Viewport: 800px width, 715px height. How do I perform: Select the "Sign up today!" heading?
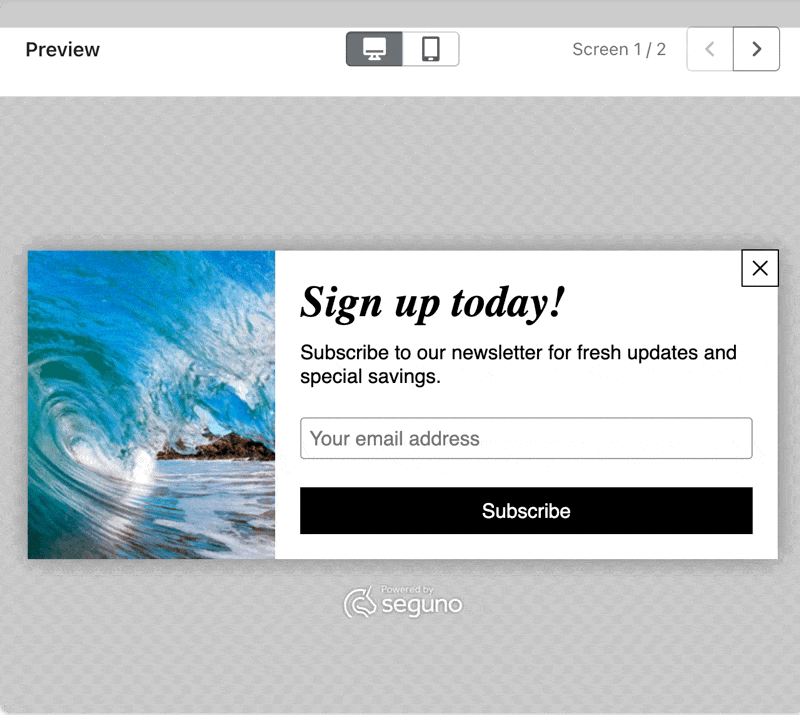(x=432, y=303)
